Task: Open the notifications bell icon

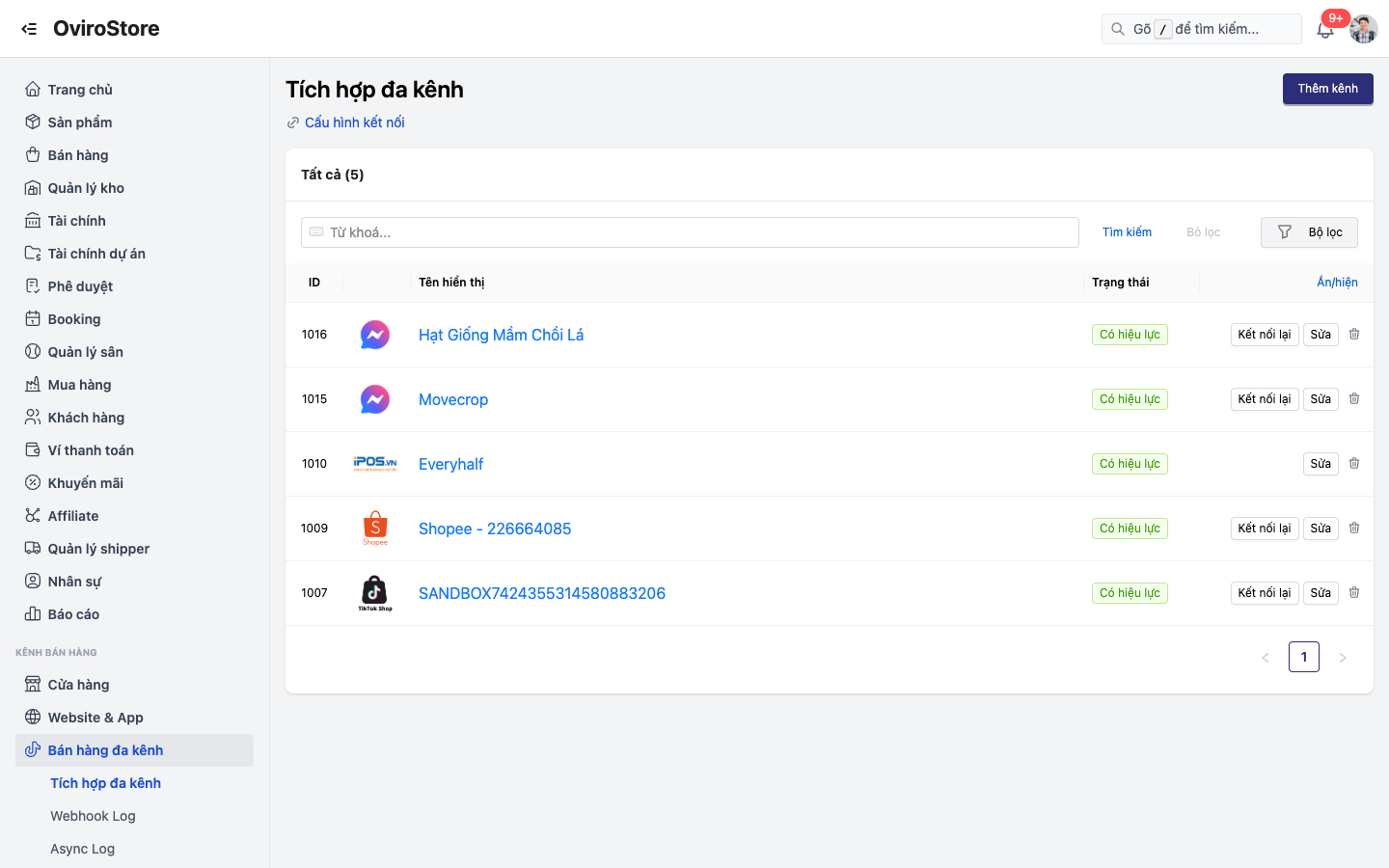Action: pos(1325,30)
